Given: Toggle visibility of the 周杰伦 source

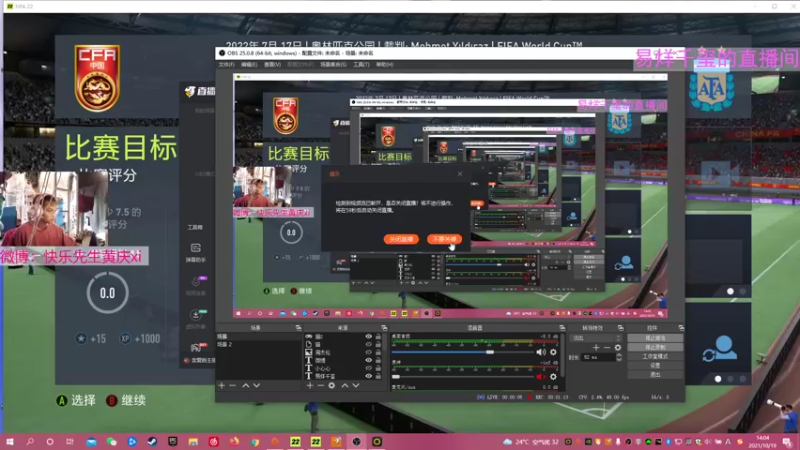Looking at the screenshot, I should tap(368, 352).
